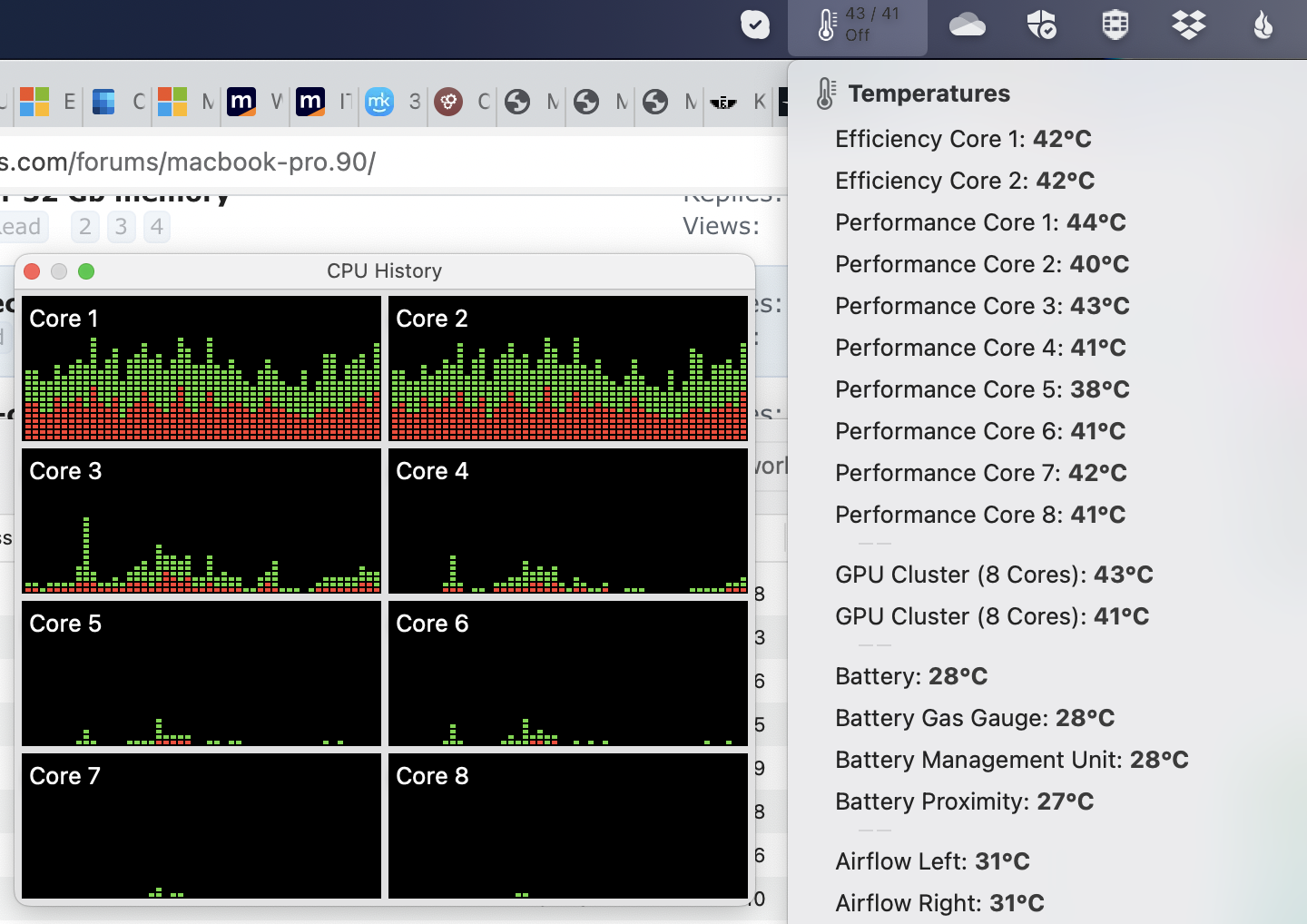The height and width of the screenshot is (924, 1307).
Task: Click the Core 6 graph in CPU History
Action: (x=568, y=673)
